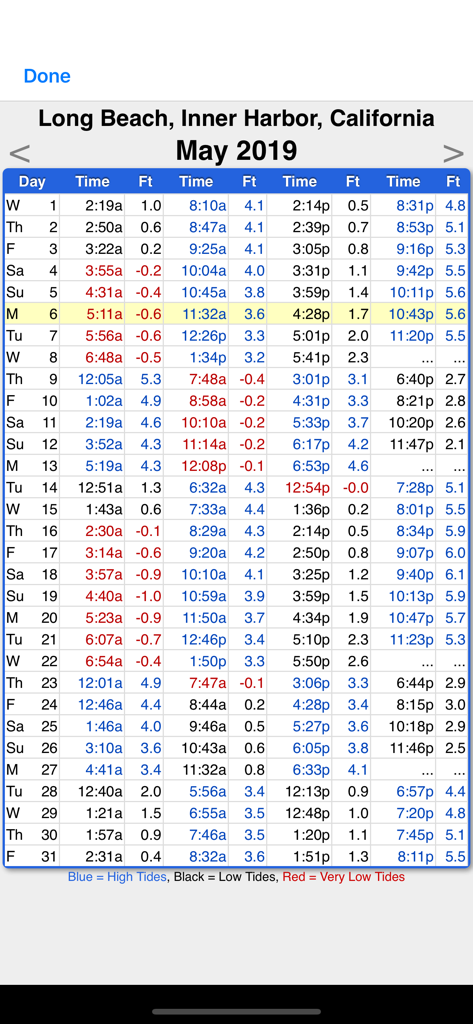Select 12:26p high tide on Tuesday 7
The height and width of the screenshot is (1024, 473).
(204, 336)
